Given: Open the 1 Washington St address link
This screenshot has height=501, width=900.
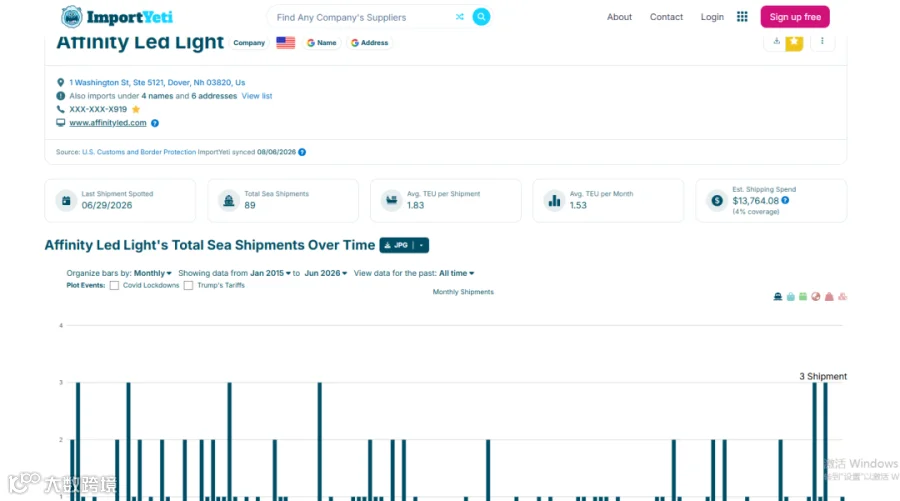Looking at the screenshot, I should (x=157, y=83).
